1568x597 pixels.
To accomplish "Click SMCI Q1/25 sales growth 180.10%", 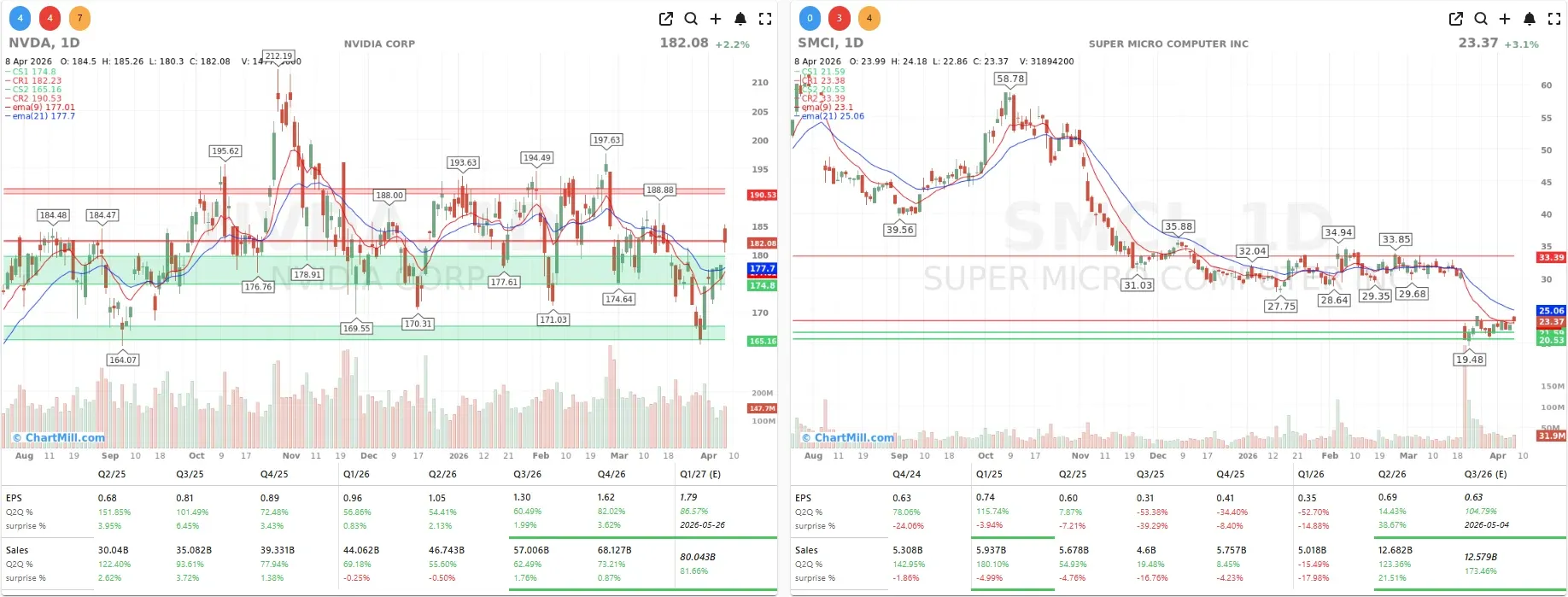I will pos(992,564).
